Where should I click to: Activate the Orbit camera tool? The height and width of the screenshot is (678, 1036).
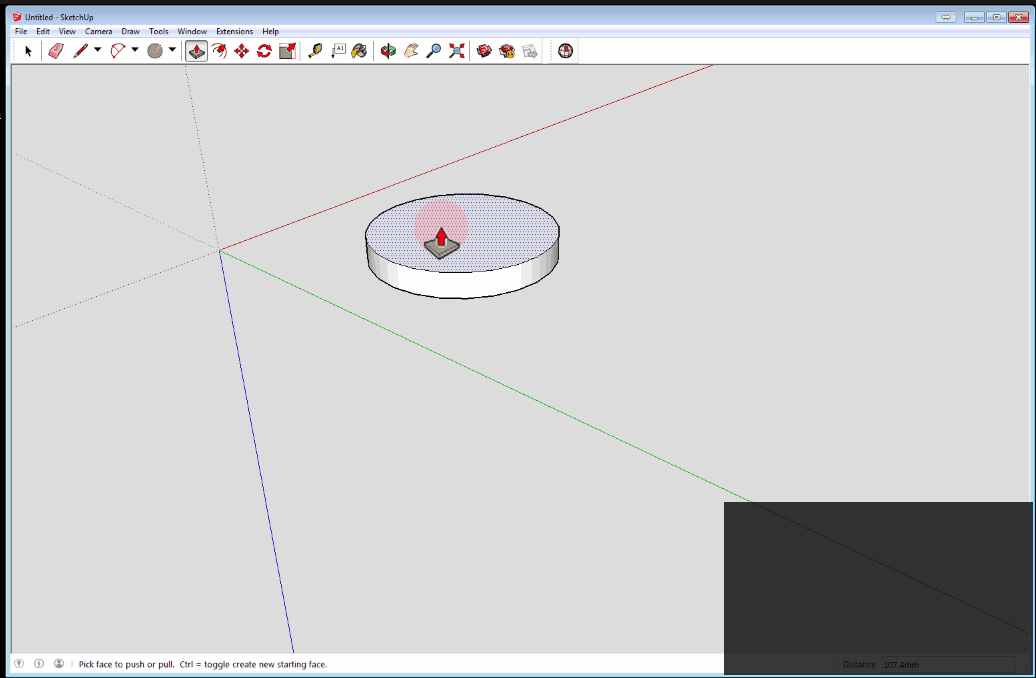(388, 51)
